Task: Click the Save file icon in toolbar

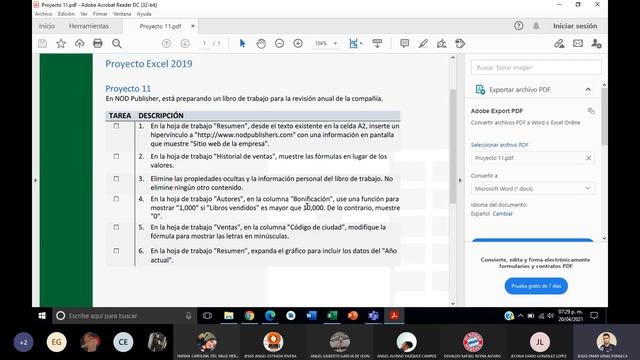Action: point(42,43)
